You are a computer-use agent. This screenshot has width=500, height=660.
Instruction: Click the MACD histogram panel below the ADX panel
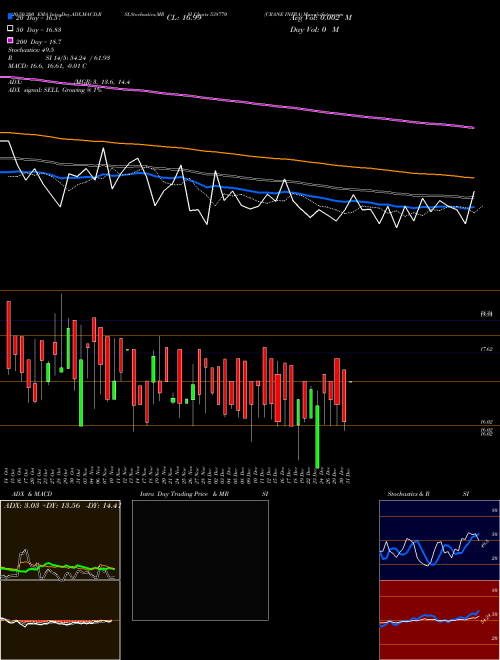60,620
